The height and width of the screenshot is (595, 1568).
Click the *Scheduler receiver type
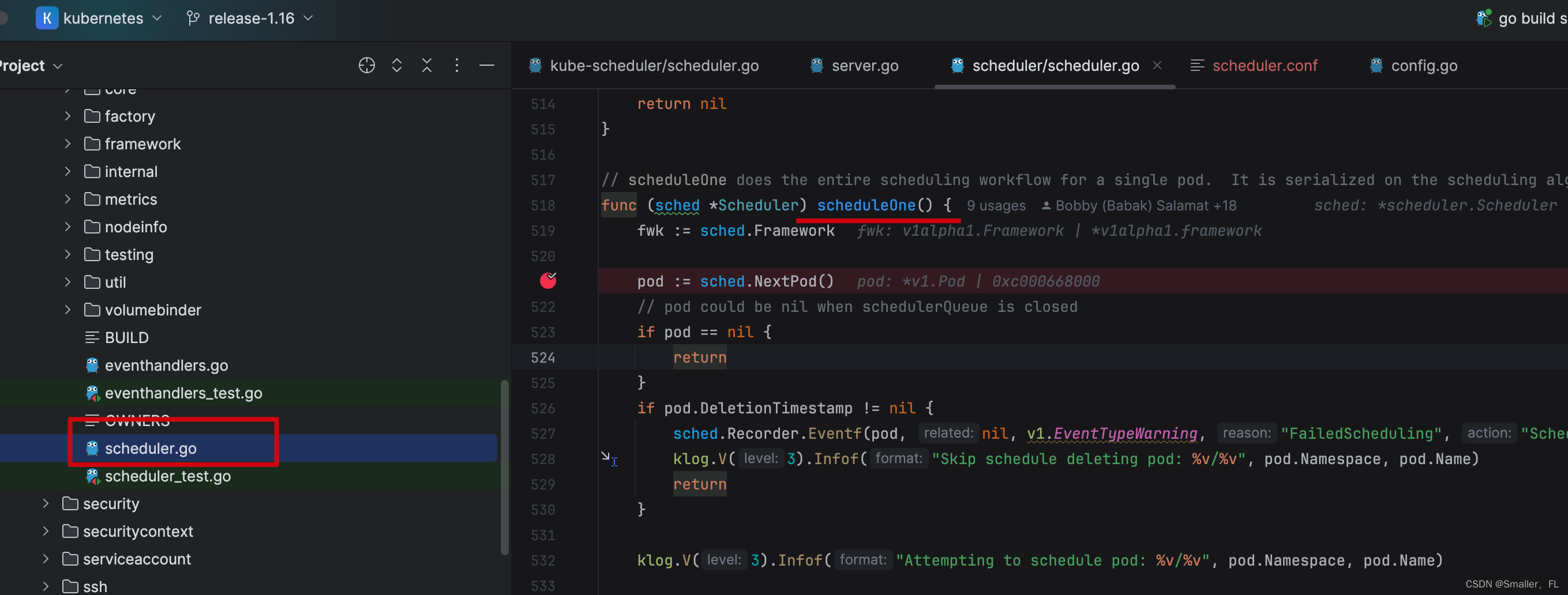pos(753,205)
